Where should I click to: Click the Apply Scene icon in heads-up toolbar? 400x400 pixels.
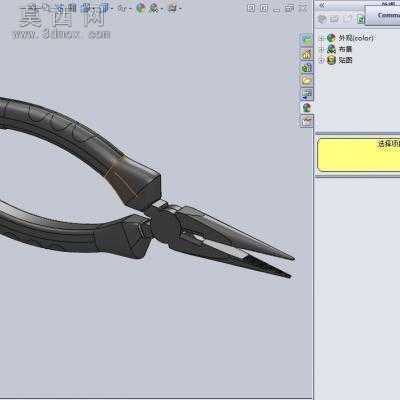click(155, 8)
